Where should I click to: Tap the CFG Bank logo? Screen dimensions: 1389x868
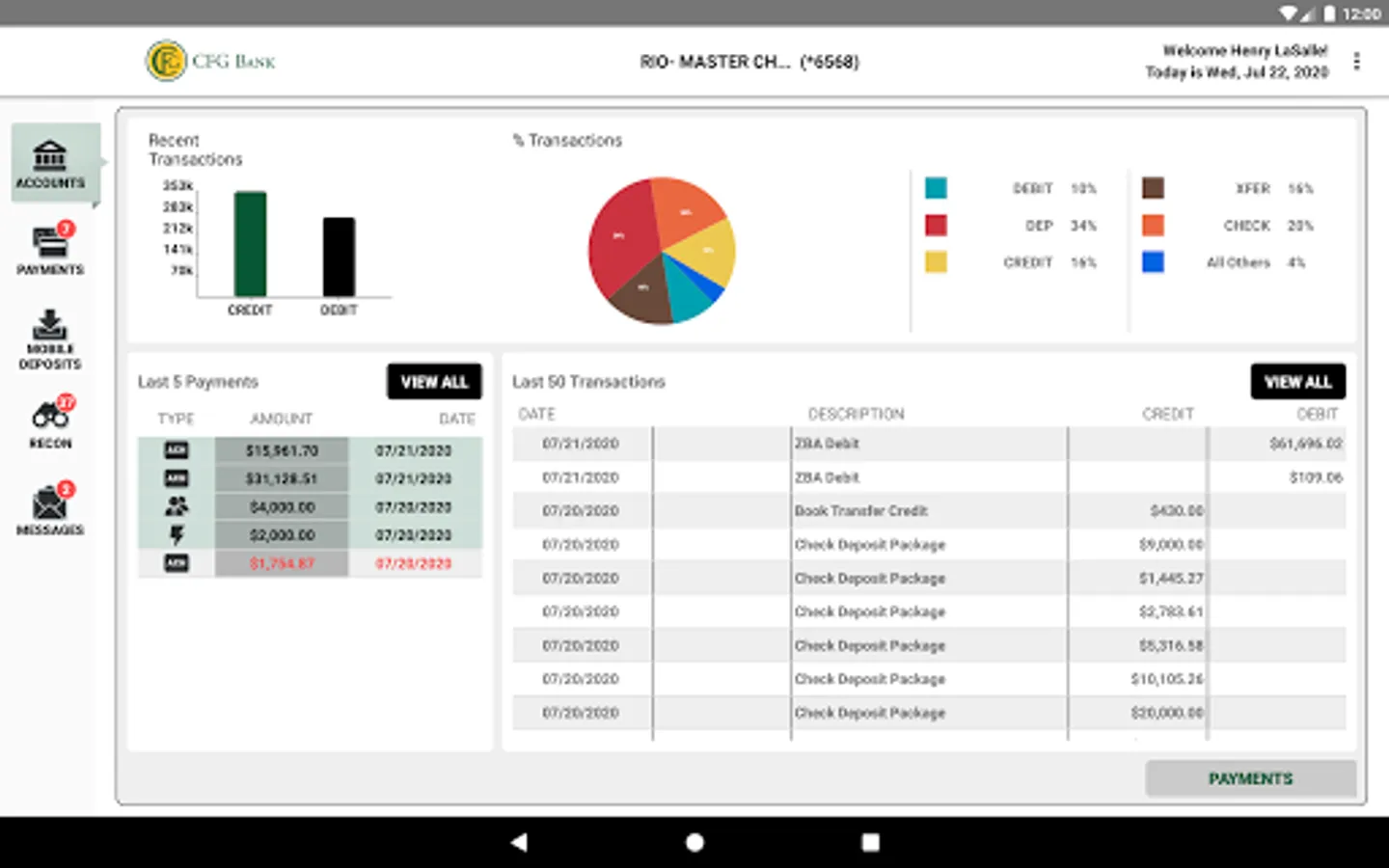pyautogui.click(x=211, y=61)
